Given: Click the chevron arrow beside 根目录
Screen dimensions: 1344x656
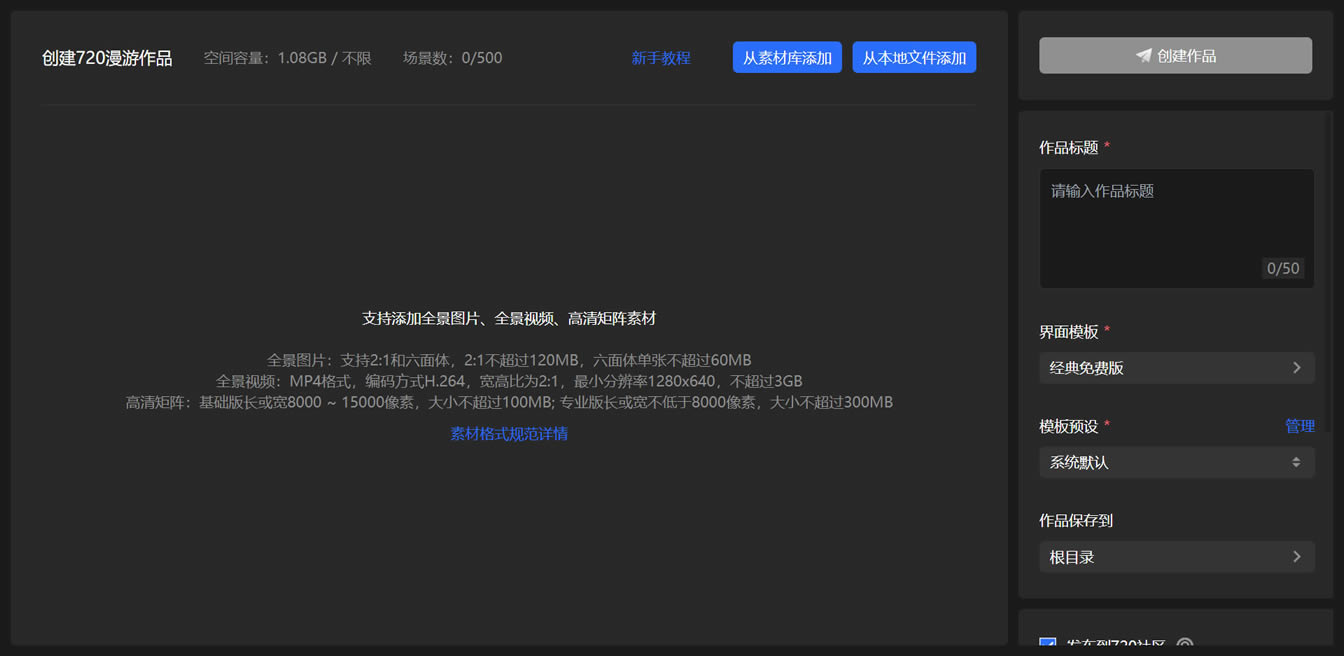Looking at the screenshot, I should point(1297,557).
